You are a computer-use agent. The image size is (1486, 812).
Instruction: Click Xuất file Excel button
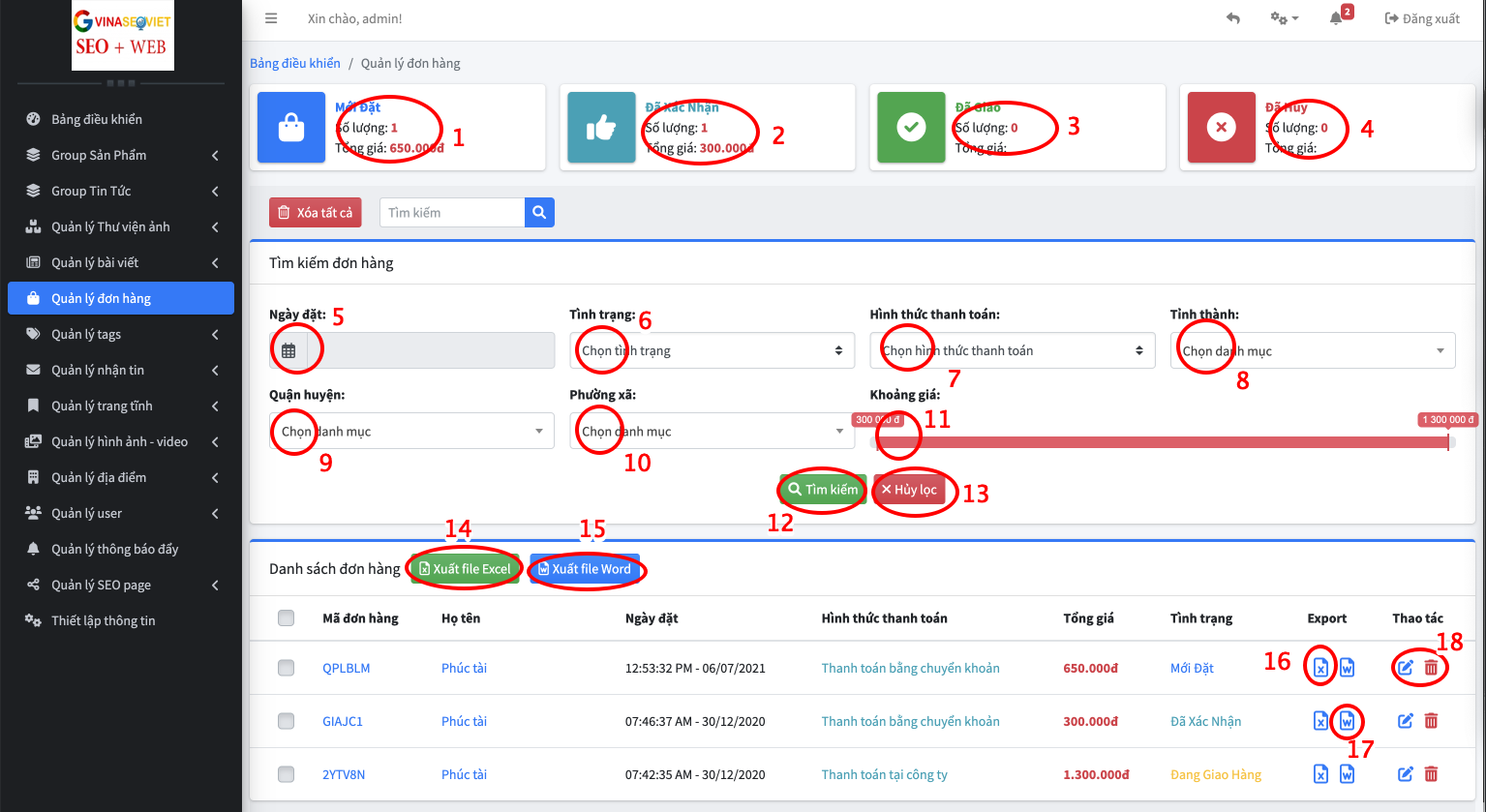point(465,568)
